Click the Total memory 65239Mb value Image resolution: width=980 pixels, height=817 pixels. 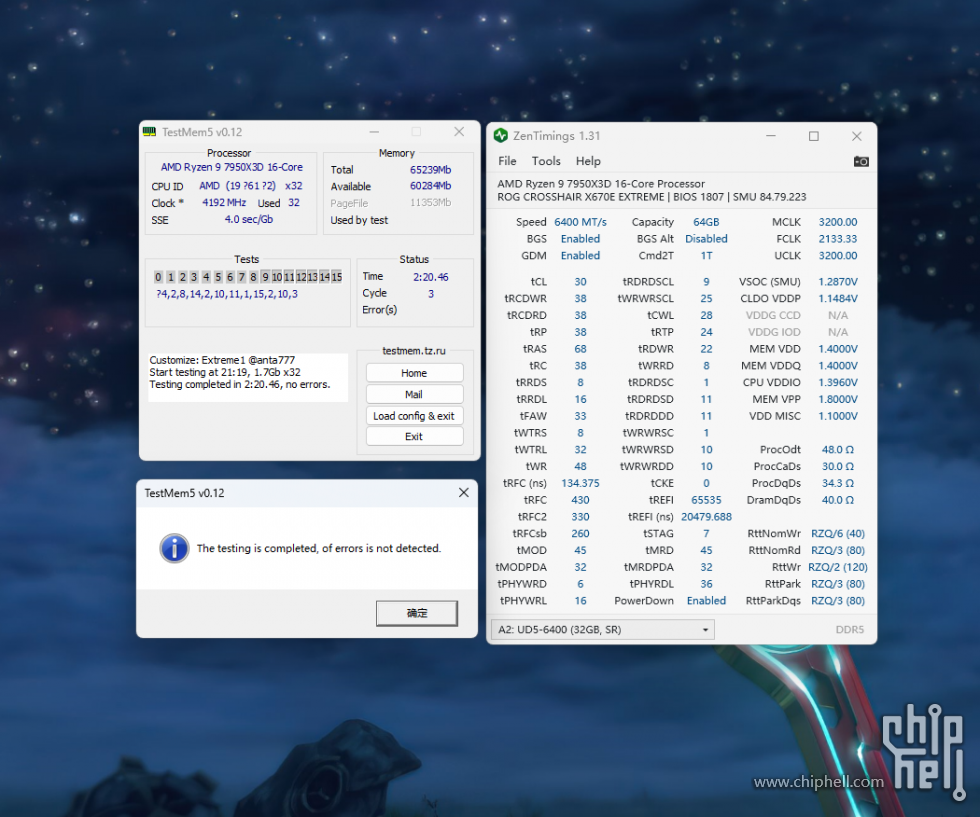(430, 169)
